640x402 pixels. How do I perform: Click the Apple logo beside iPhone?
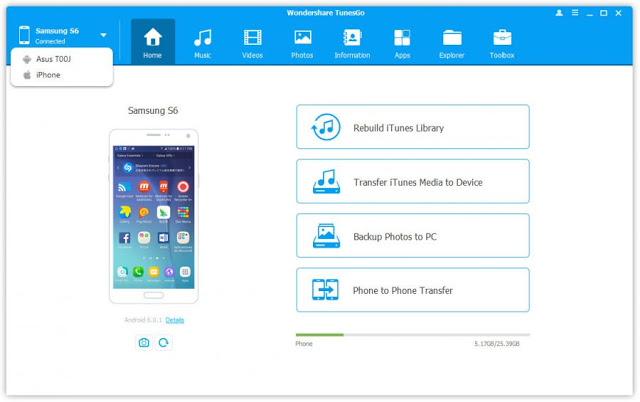[x=27, y=75]
